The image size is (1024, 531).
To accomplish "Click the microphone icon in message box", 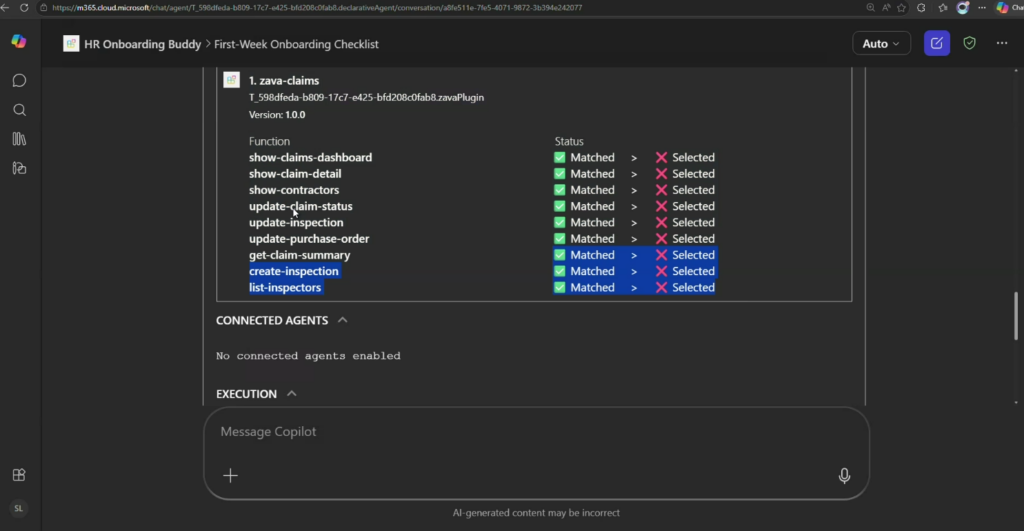I will [x=844, y=475].
